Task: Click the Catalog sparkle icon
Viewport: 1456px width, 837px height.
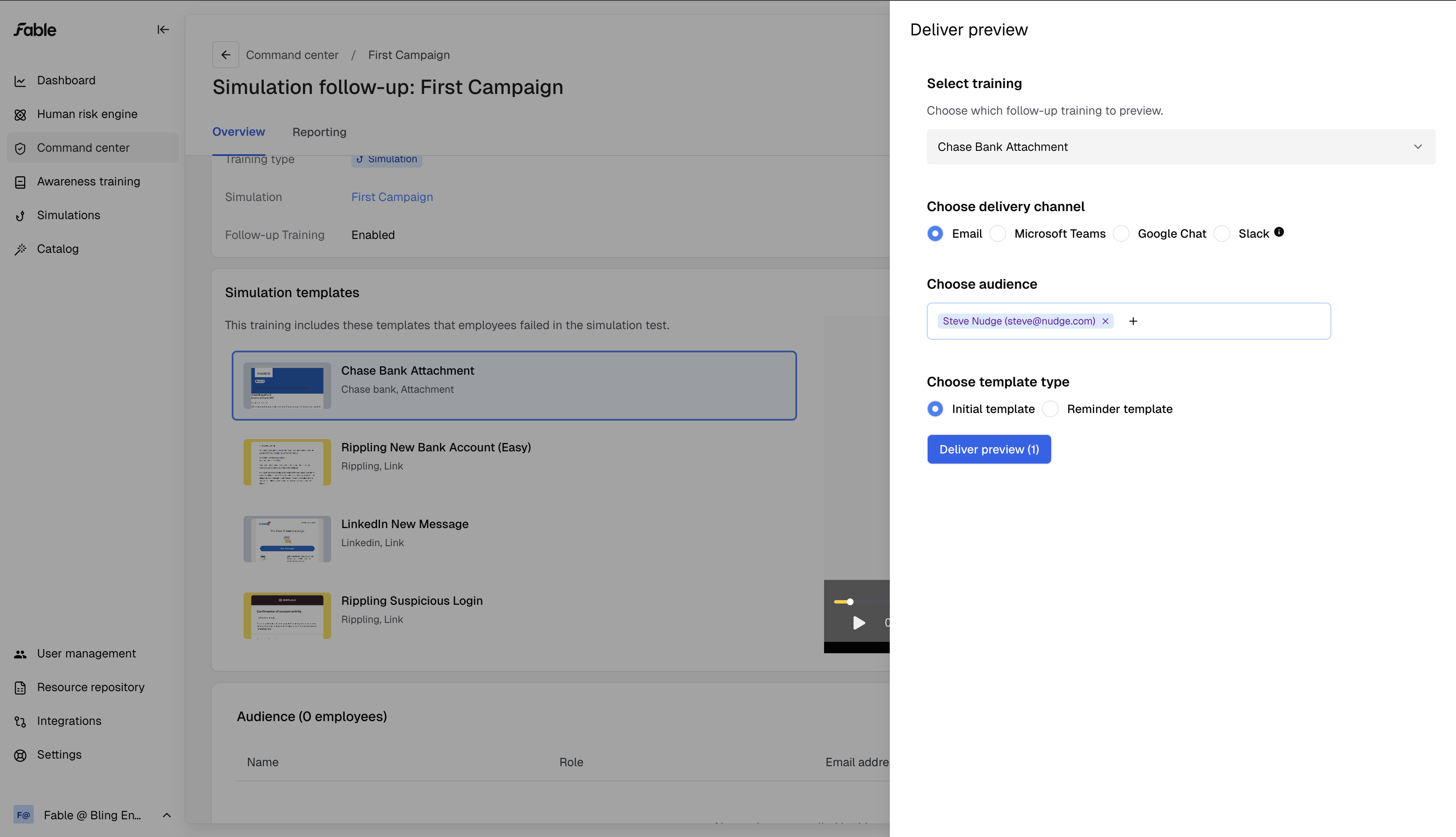Action: tap(20, 249)
